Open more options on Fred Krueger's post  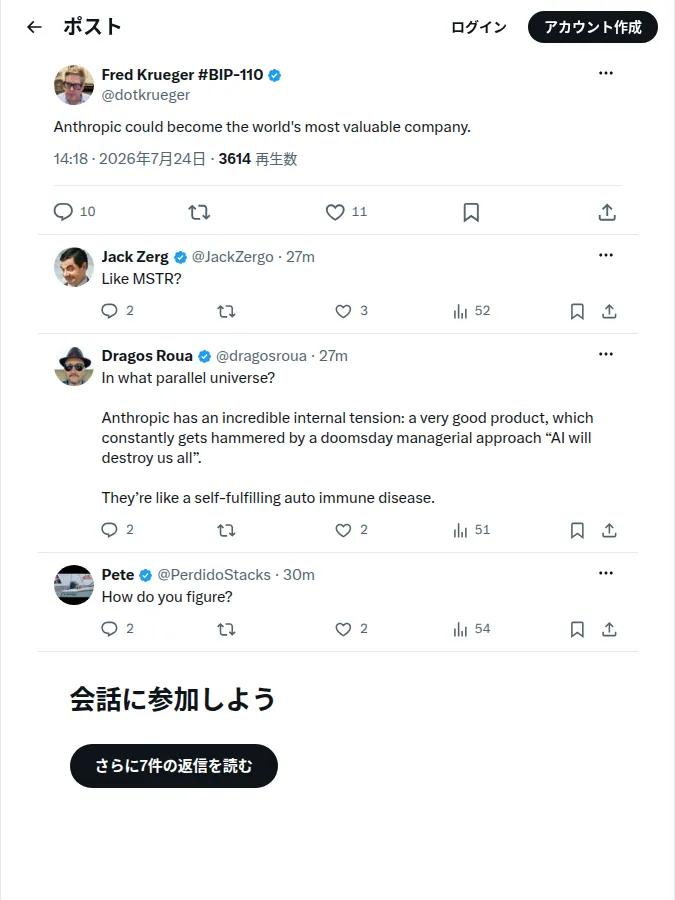click(606, 73)
